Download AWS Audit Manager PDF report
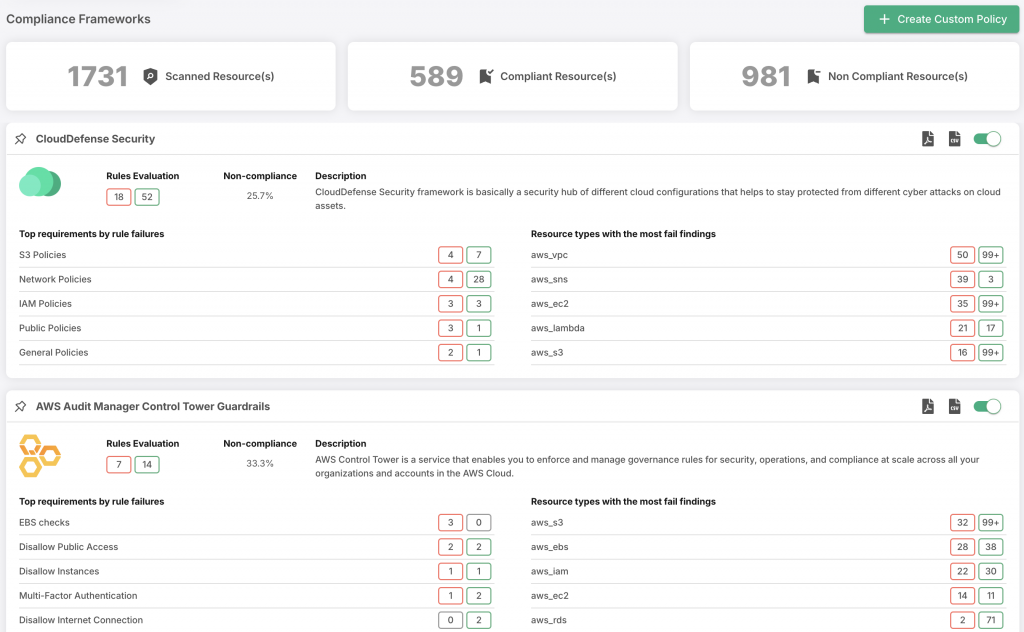Screen dimensions: 1024x632 click(928, 406)
